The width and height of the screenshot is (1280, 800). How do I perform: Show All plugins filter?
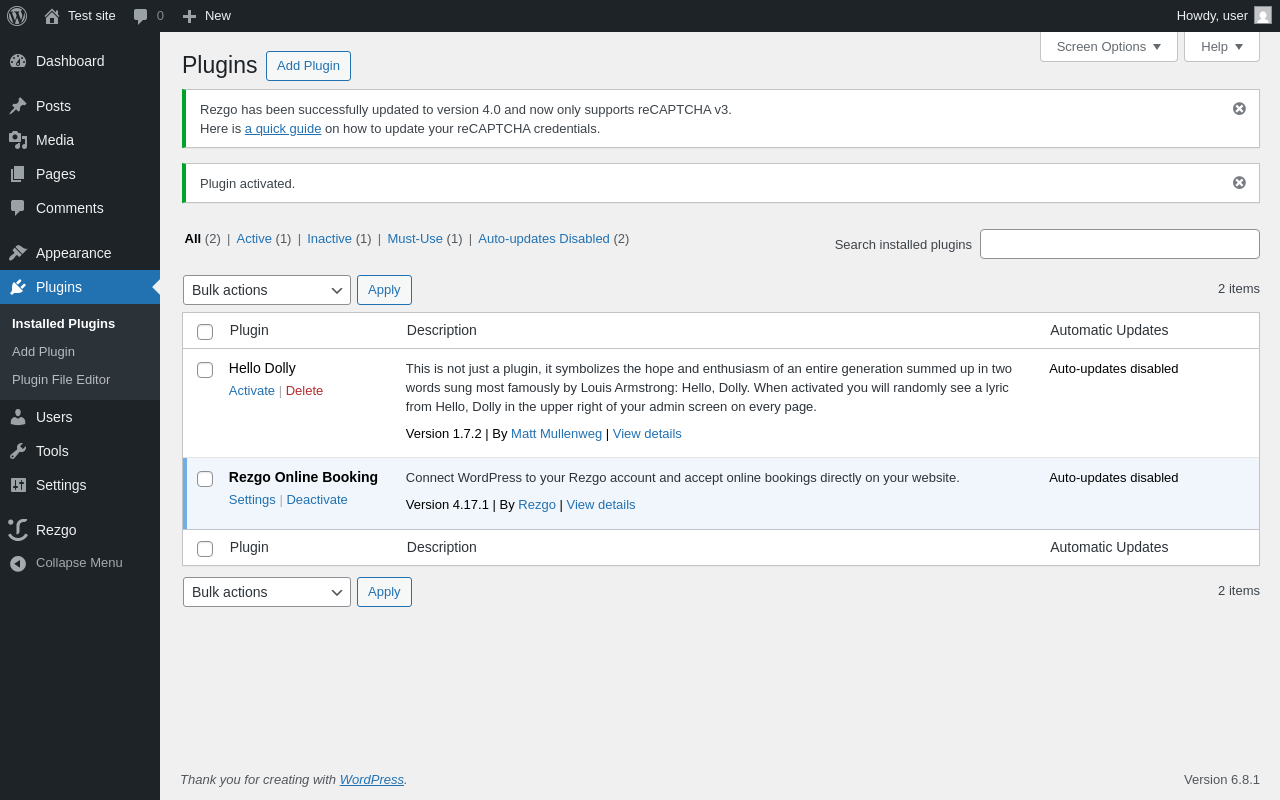[x=193, y=238]
